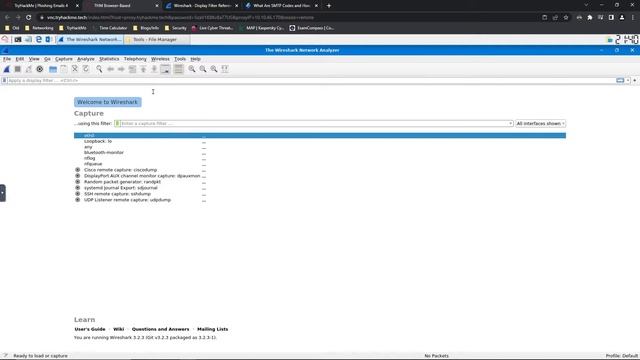Viewport: 640px width, 360px height.
Task: Start capturing packets with the shark fin icon
Action: click(x=7, y=69)
